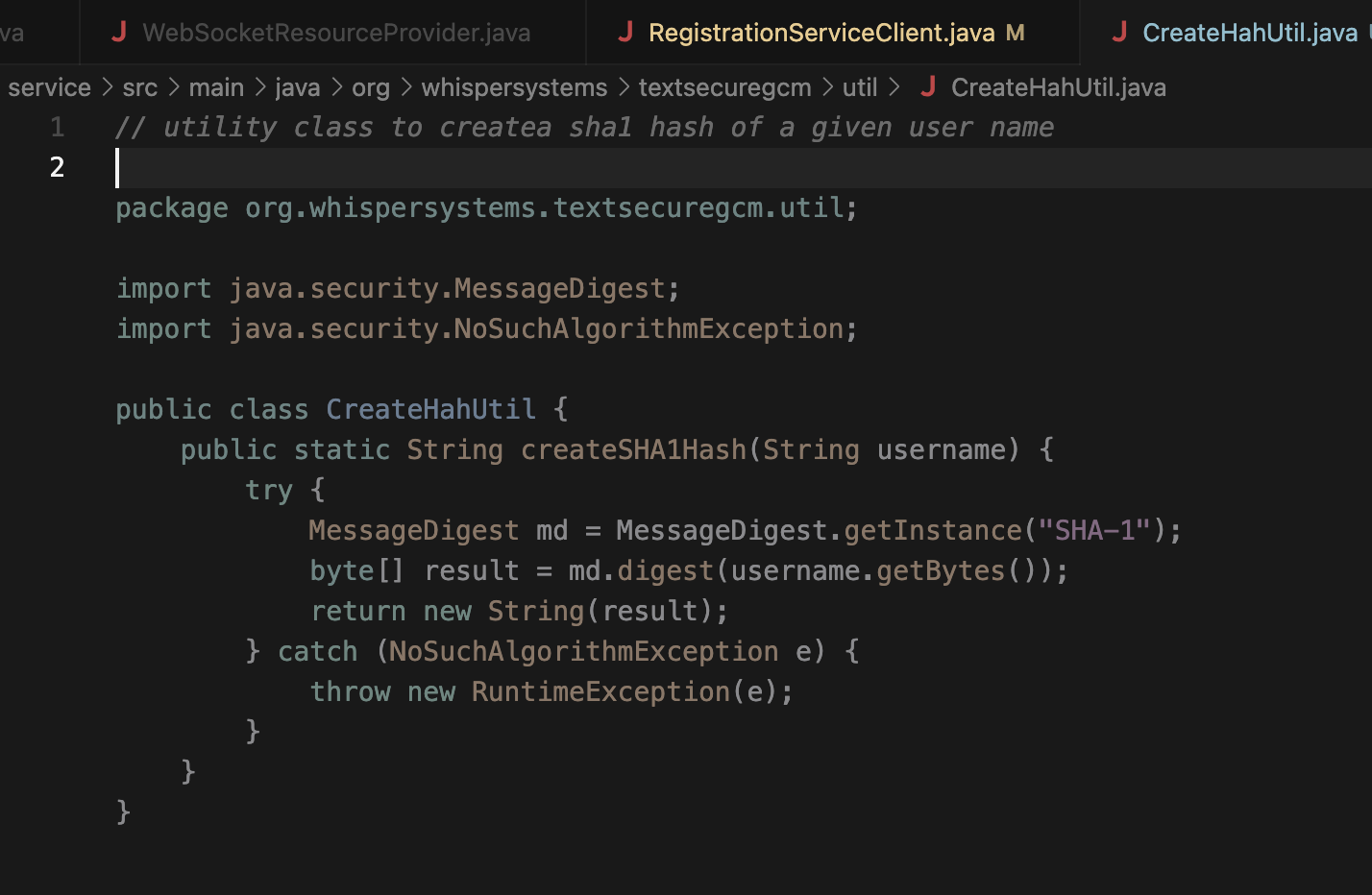The image size is (1372, 895).
Task: Switch to WebSocketResourceProvider.java tab
Action: pyautogui.click(x=333, y=33)
